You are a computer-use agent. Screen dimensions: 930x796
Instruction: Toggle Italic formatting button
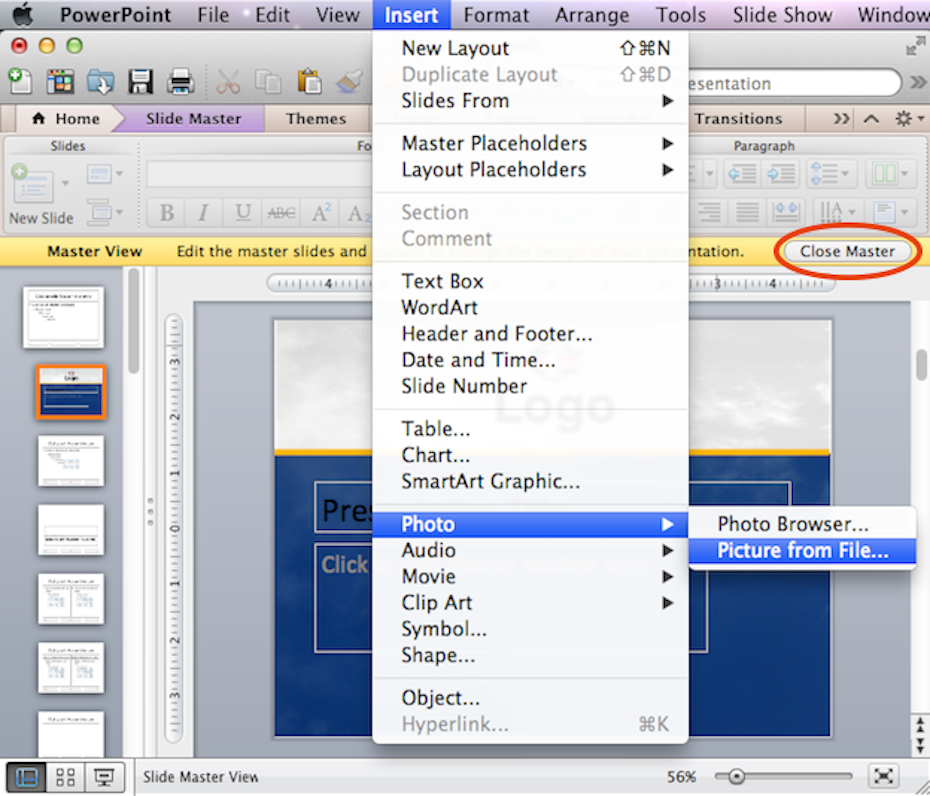tap(203, 213)
